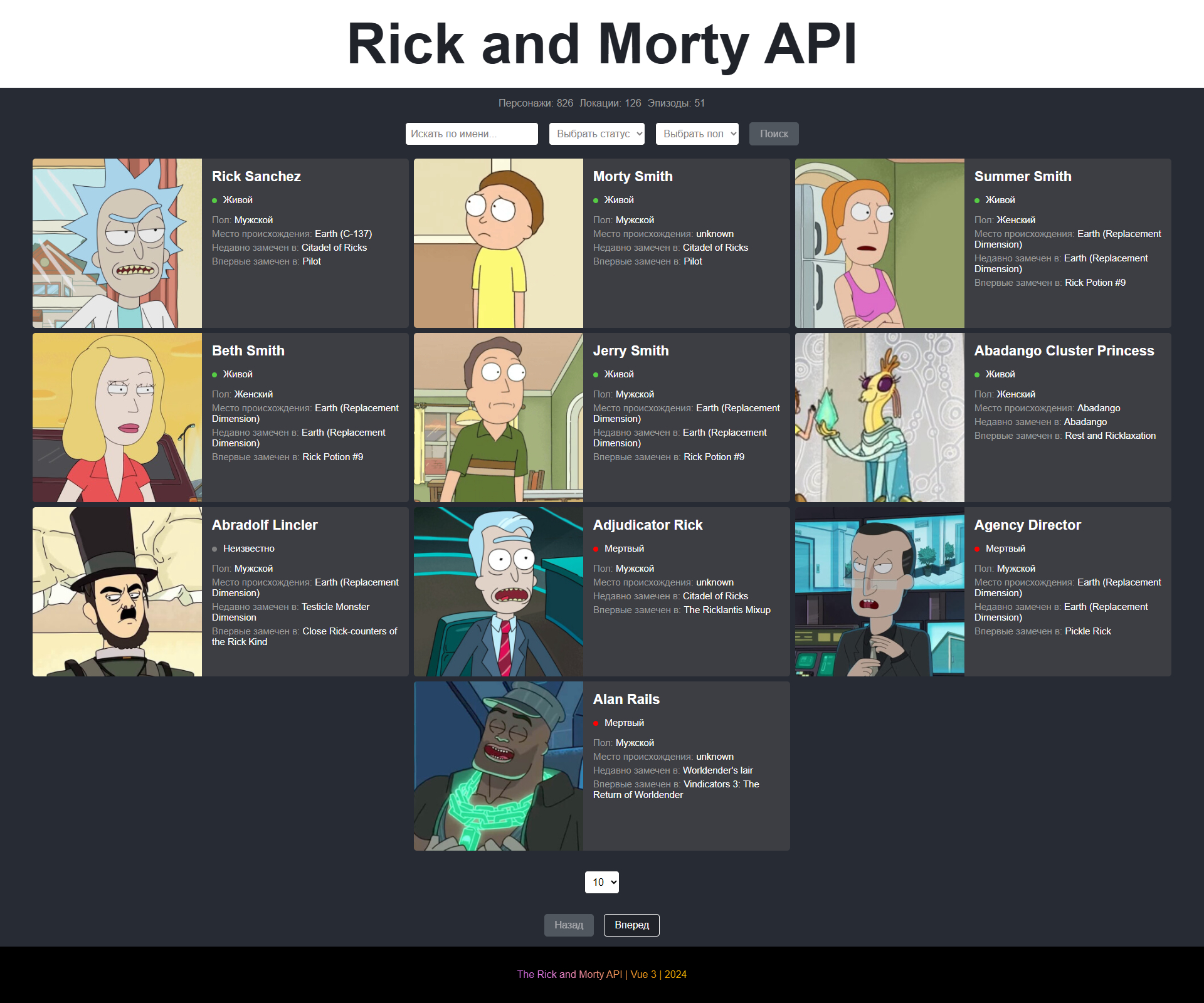This screenshot has width=1204, height=1003.
Task: Click Rick Sanchez origin Earth (C-137)
Action: pos(343,234)
